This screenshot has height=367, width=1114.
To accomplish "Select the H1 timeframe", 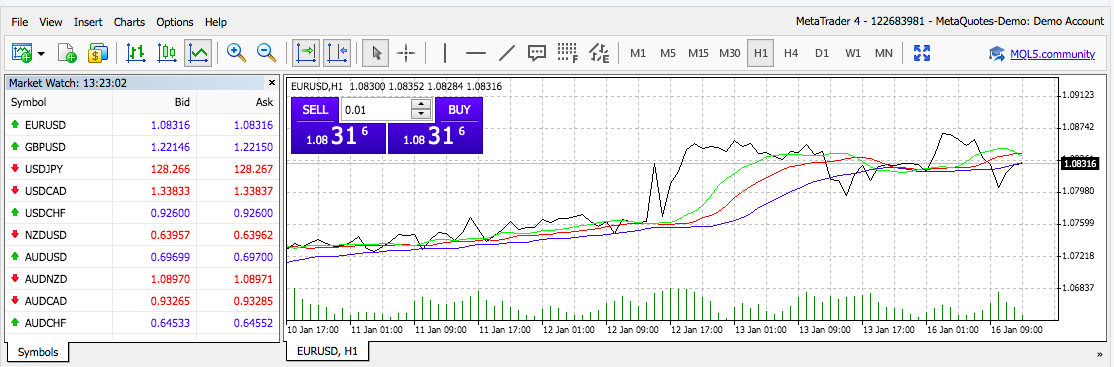I will pyautogui.click(x=761, y=53).
